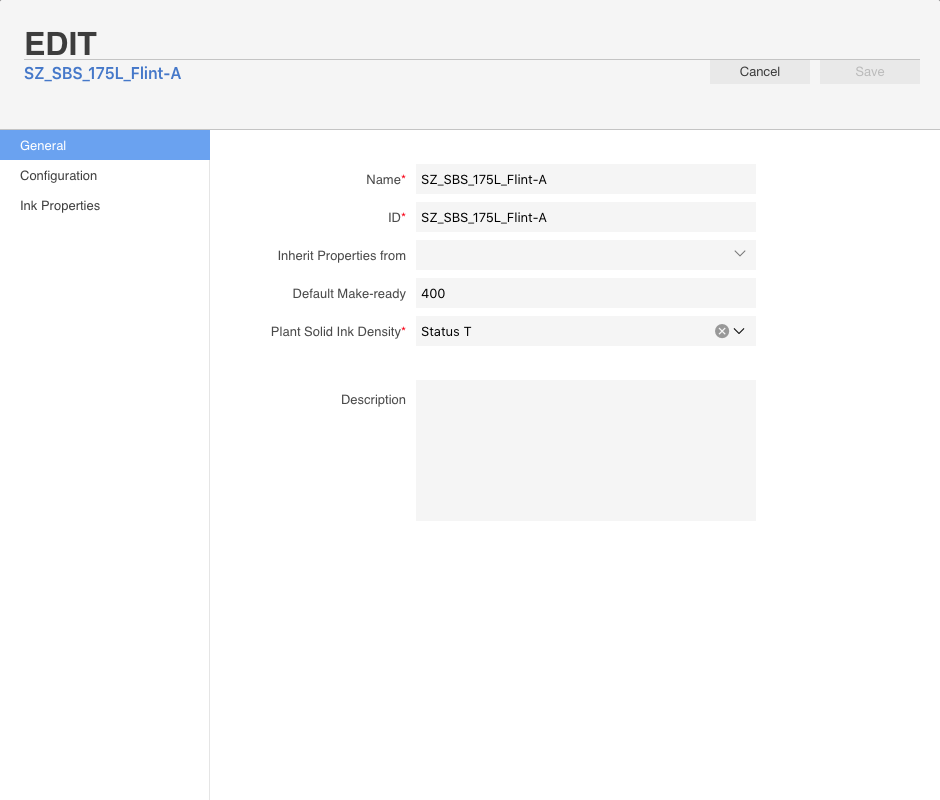Screen dimensions: 940x800
Task: Switch to the General section
Action: [105, 145]
